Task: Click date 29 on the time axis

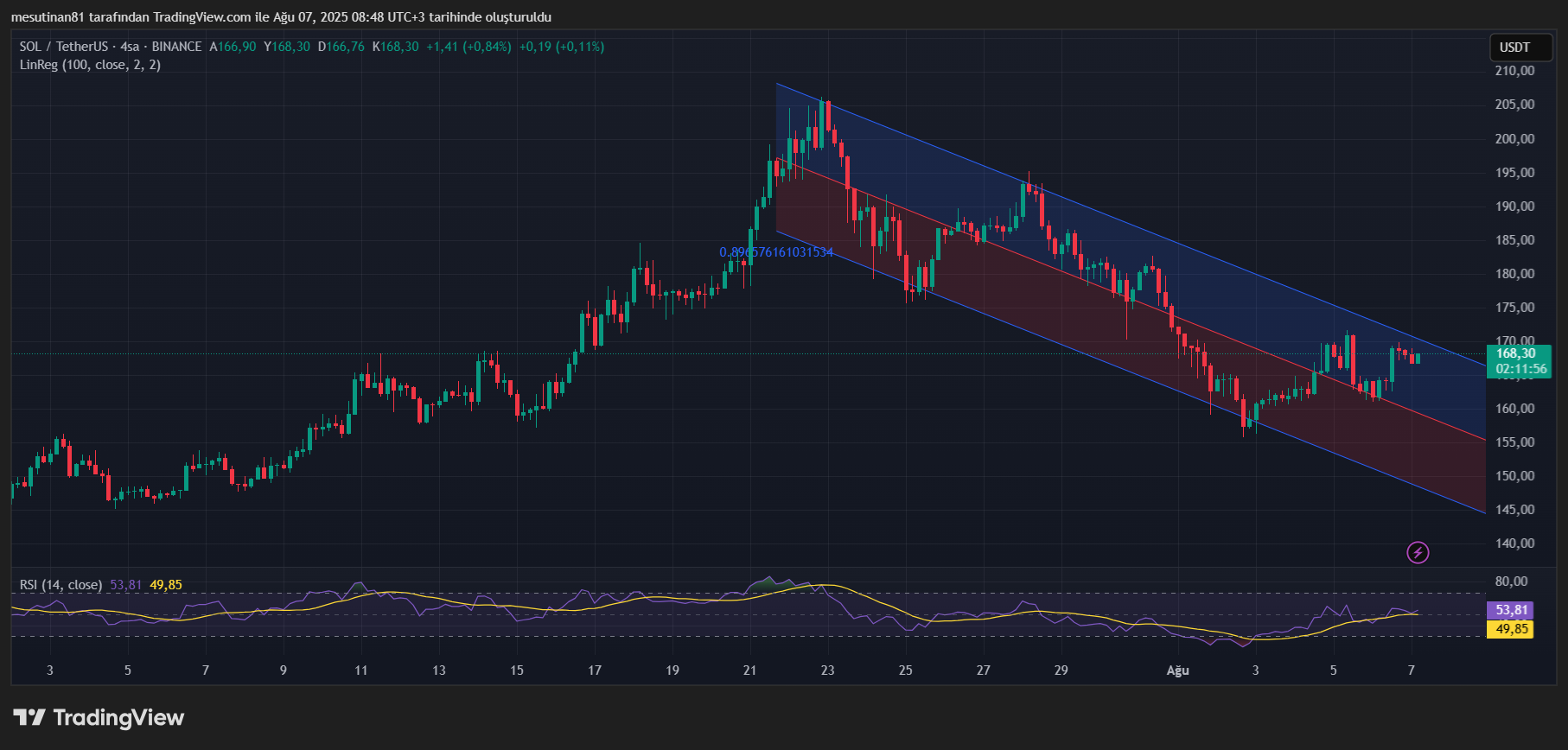Action: [x=1061, y=671]
